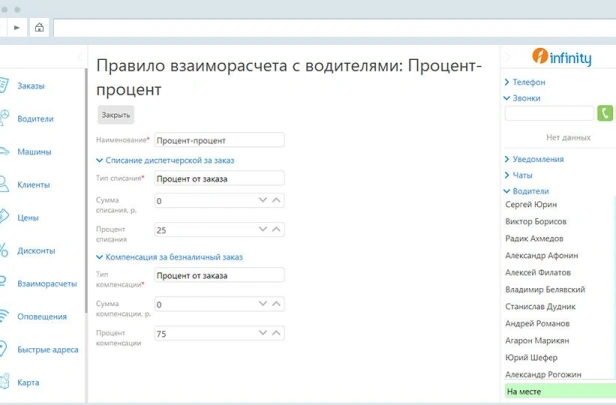Expand the Телефон panel
Screen dimensions: 616x405
[x=507, y=82]
